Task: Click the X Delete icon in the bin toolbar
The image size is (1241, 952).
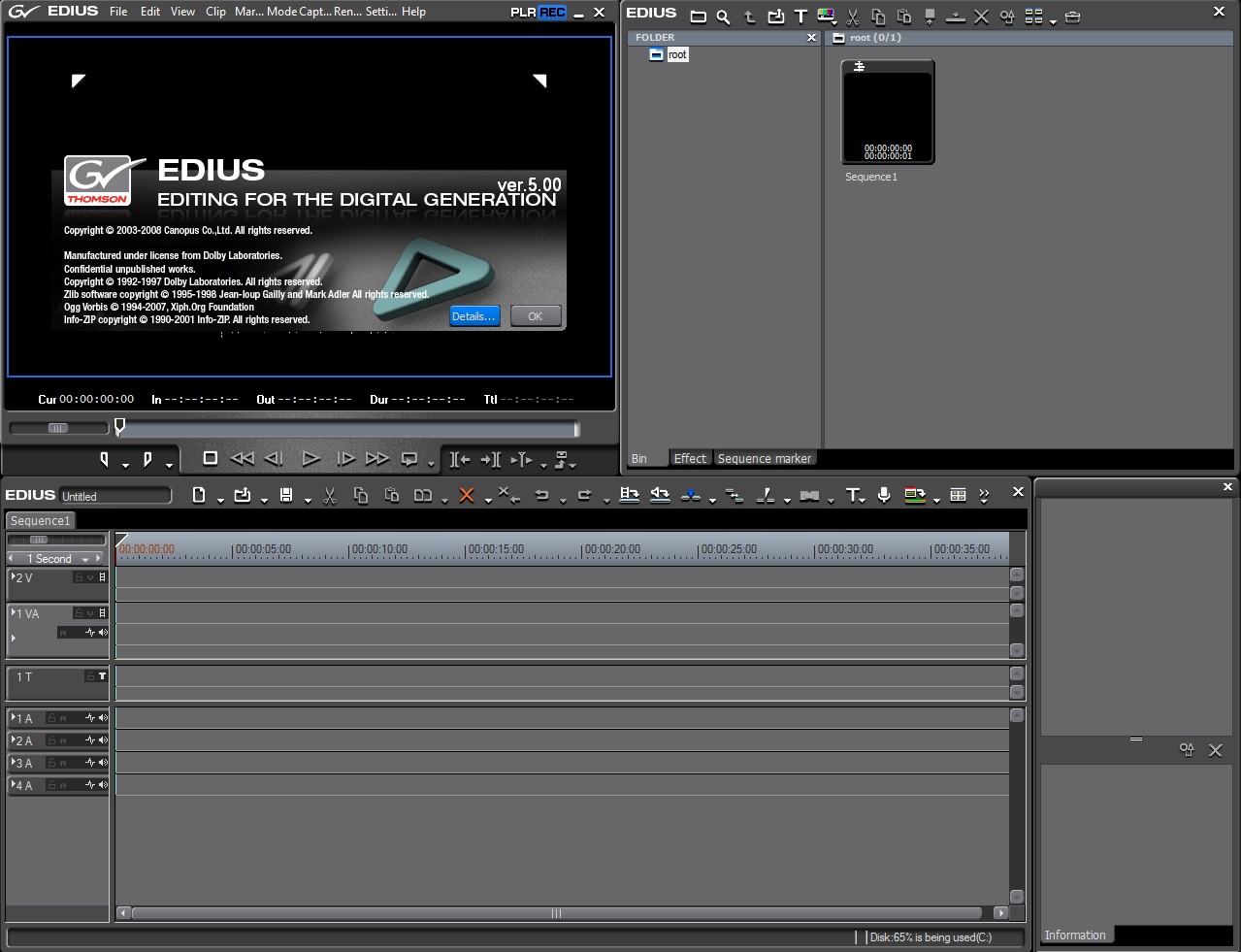Action: [x=981, y=16]
